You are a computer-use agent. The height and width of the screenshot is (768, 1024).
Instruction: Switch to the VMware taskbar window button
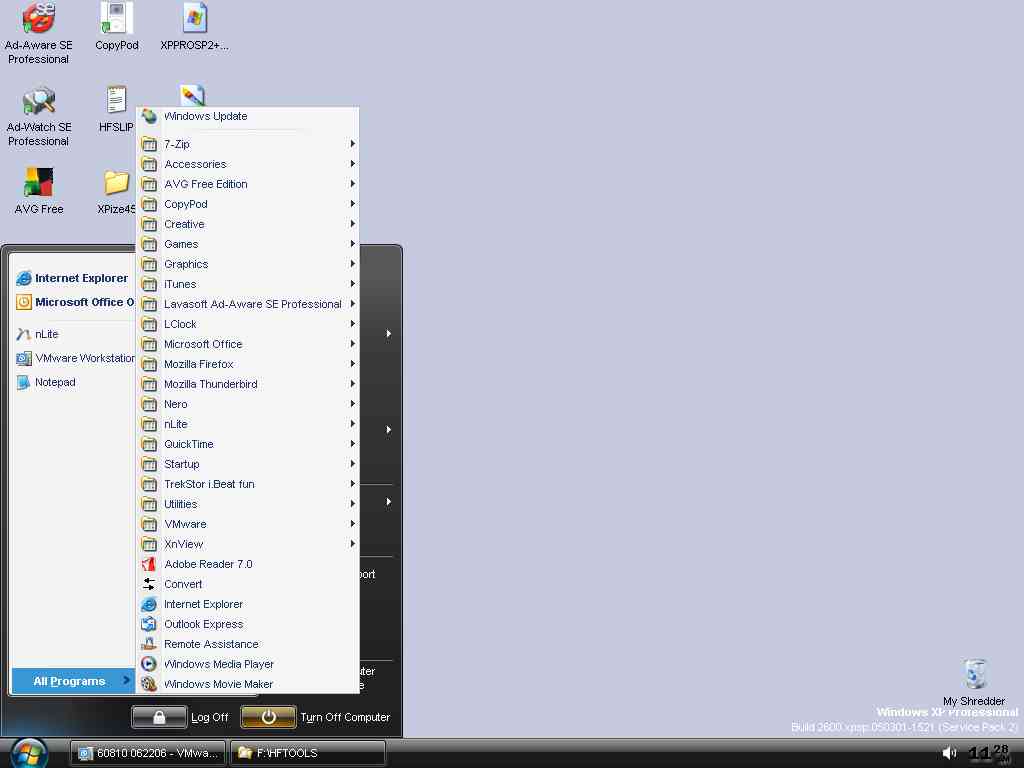(x=148, y=753)
